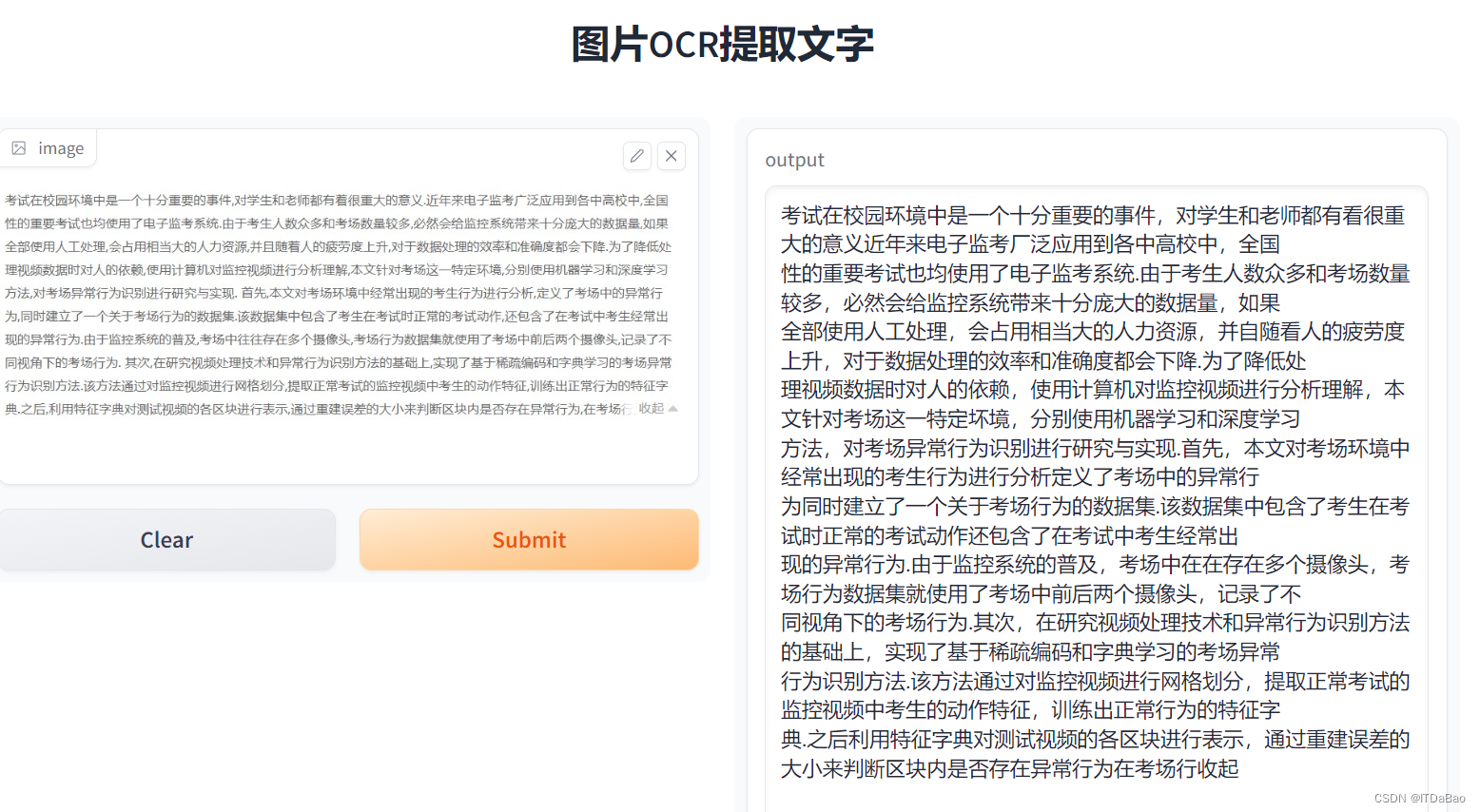
Task: Click the output line starting 同视角下的考场行为
Action: coord(1095,623)
